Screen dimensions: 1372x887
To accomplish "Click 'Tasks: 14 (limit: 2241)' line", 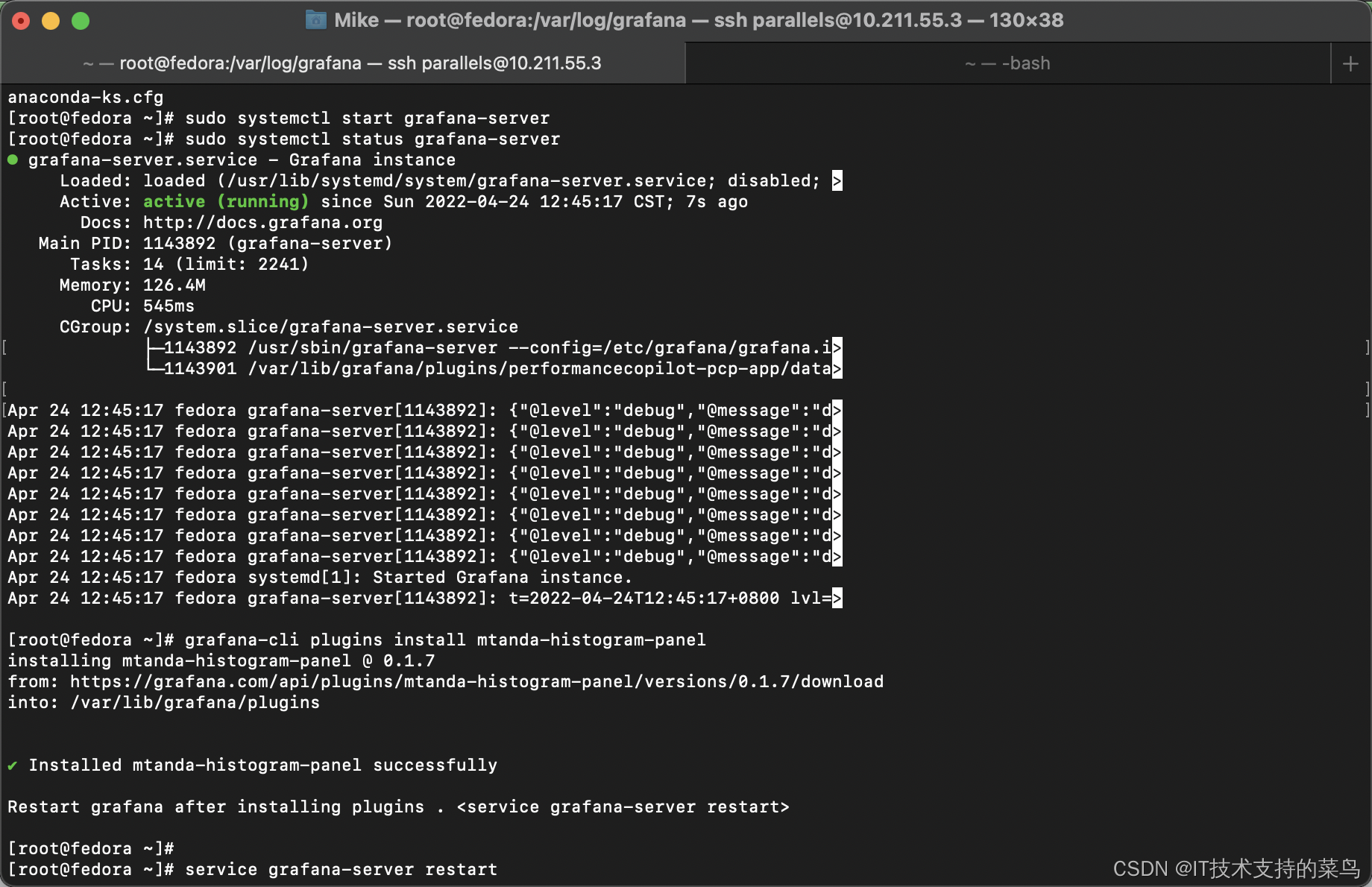I will pyautogui.click(x=189, y=264).
